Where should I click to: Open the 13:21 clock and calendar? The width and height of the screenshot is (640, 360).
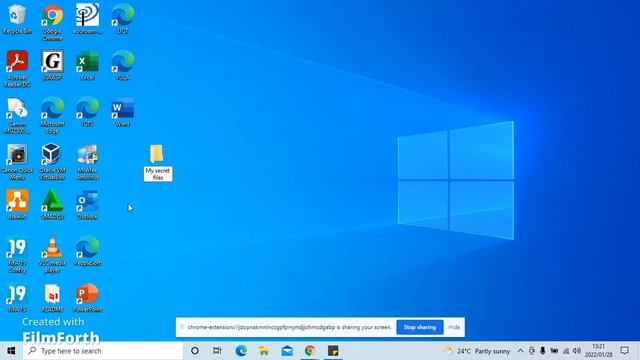(598, 351)
